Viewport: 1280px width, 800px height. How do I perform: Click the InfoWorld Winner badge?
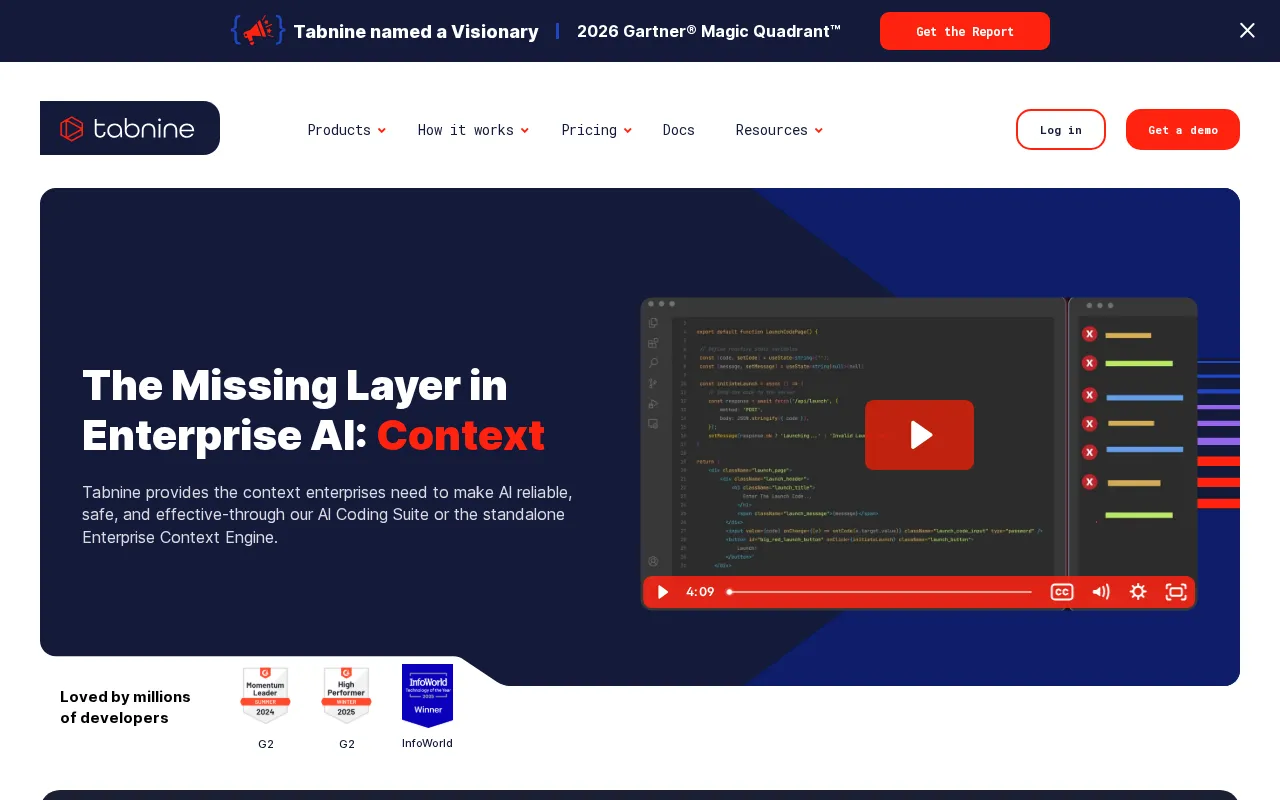point(427,695)
